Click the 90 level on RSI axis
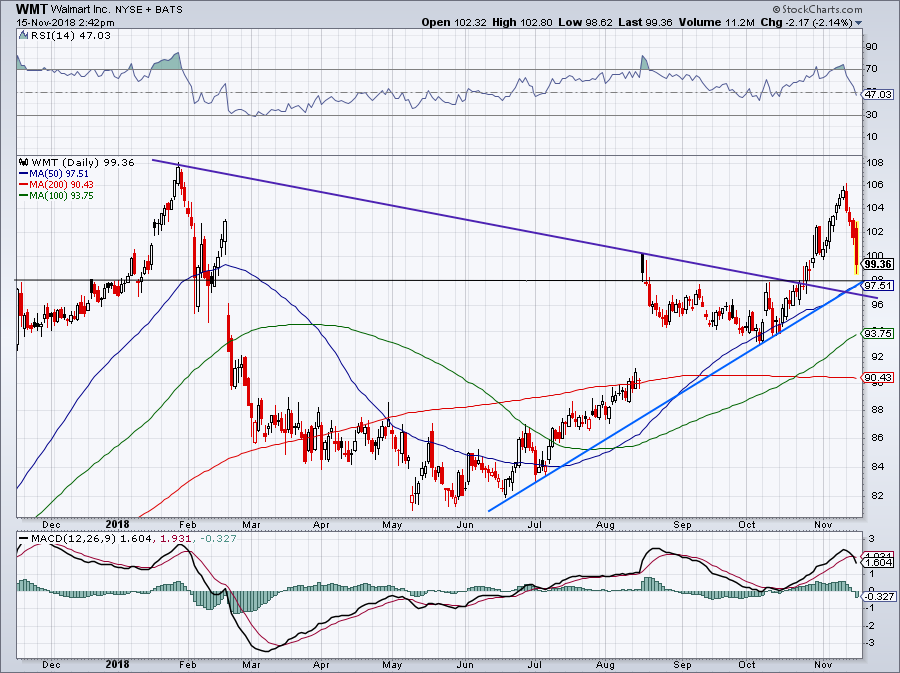This screenshot has width=900, height=673. click(871, 46)
